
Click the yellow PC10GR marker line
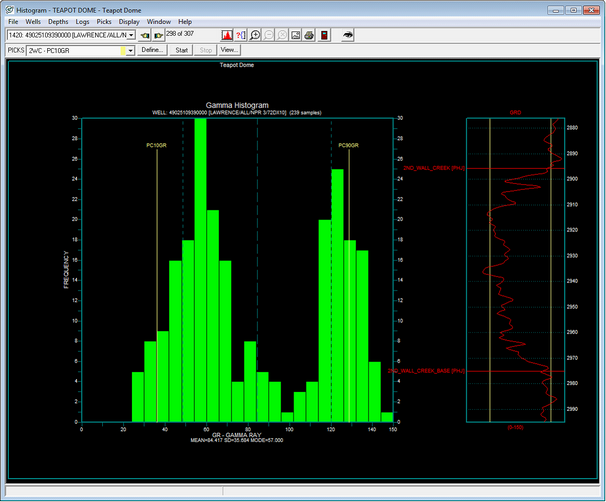(157, 250)
